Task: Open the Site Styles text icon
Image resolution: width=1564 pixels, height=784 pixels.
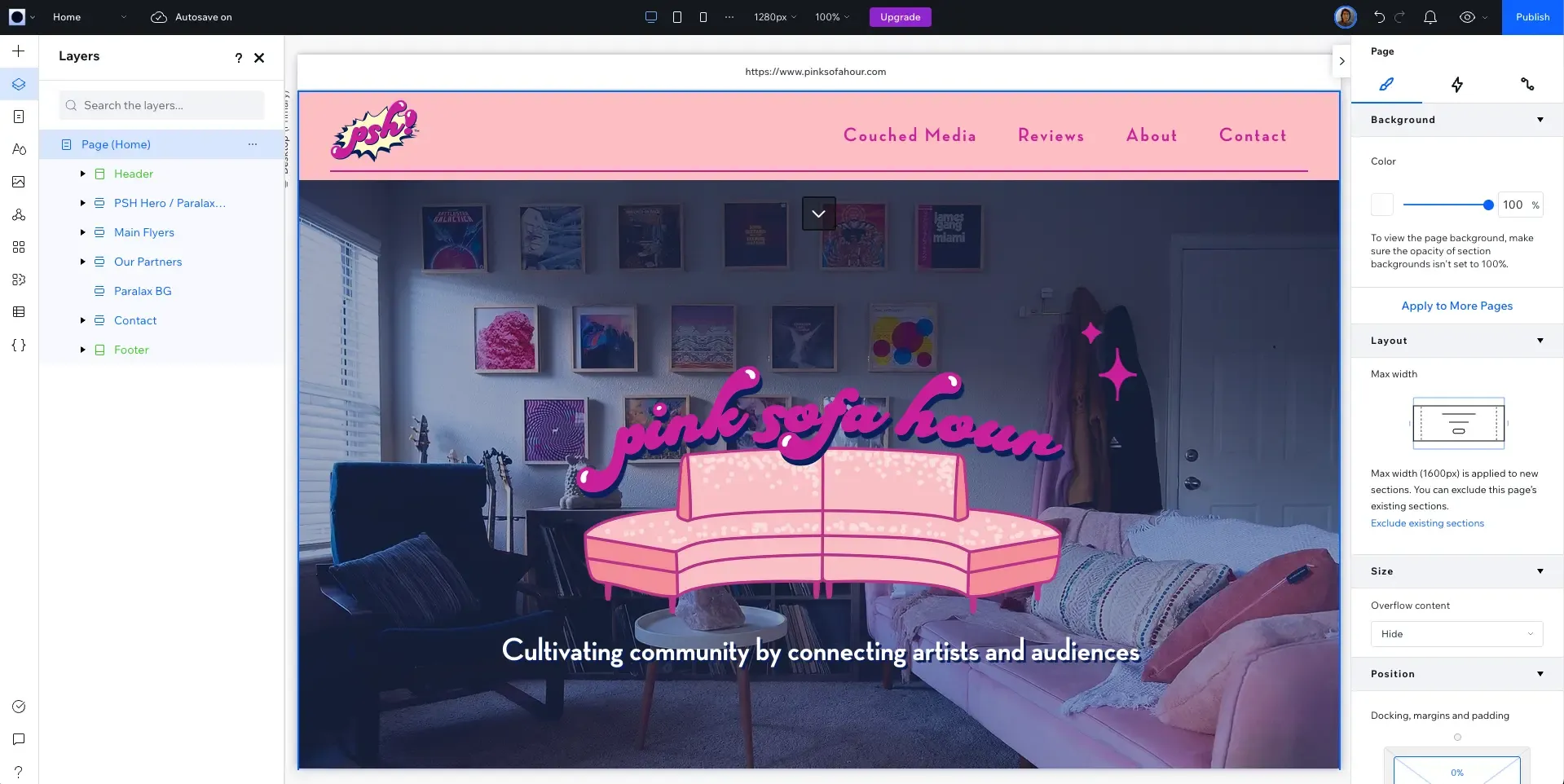Action: pyautogui.click(x=19, y=149)
